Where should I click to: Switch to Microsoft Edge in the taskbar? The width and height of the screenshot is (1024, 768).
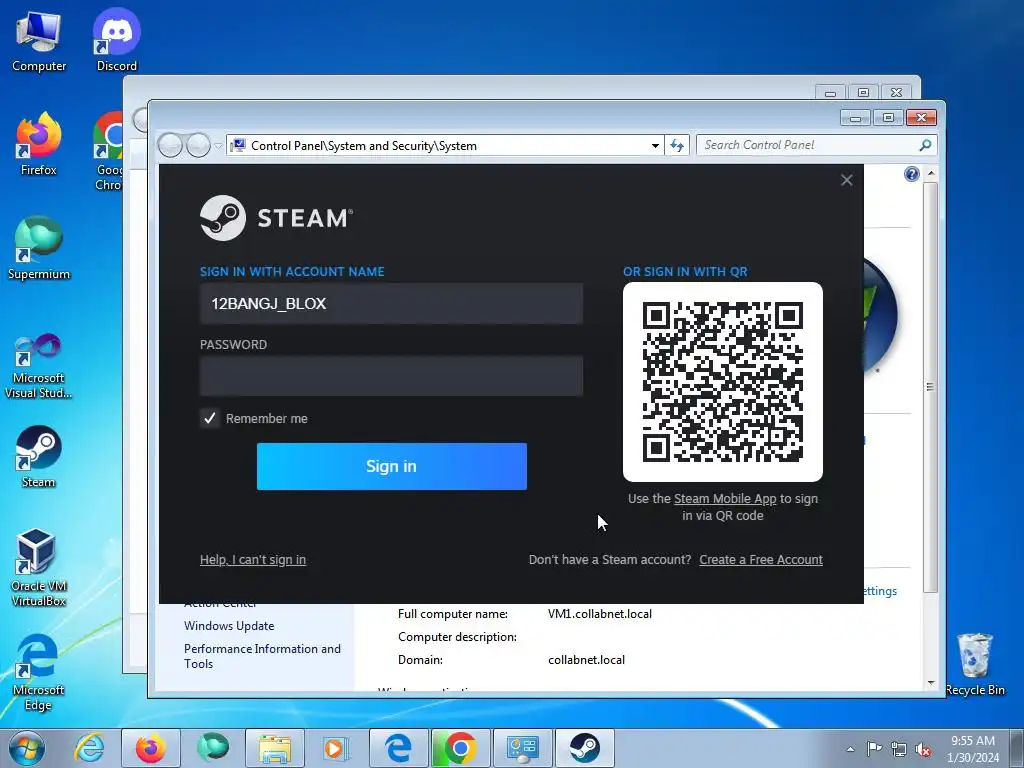pyautogui.click(x=398, y=748)
